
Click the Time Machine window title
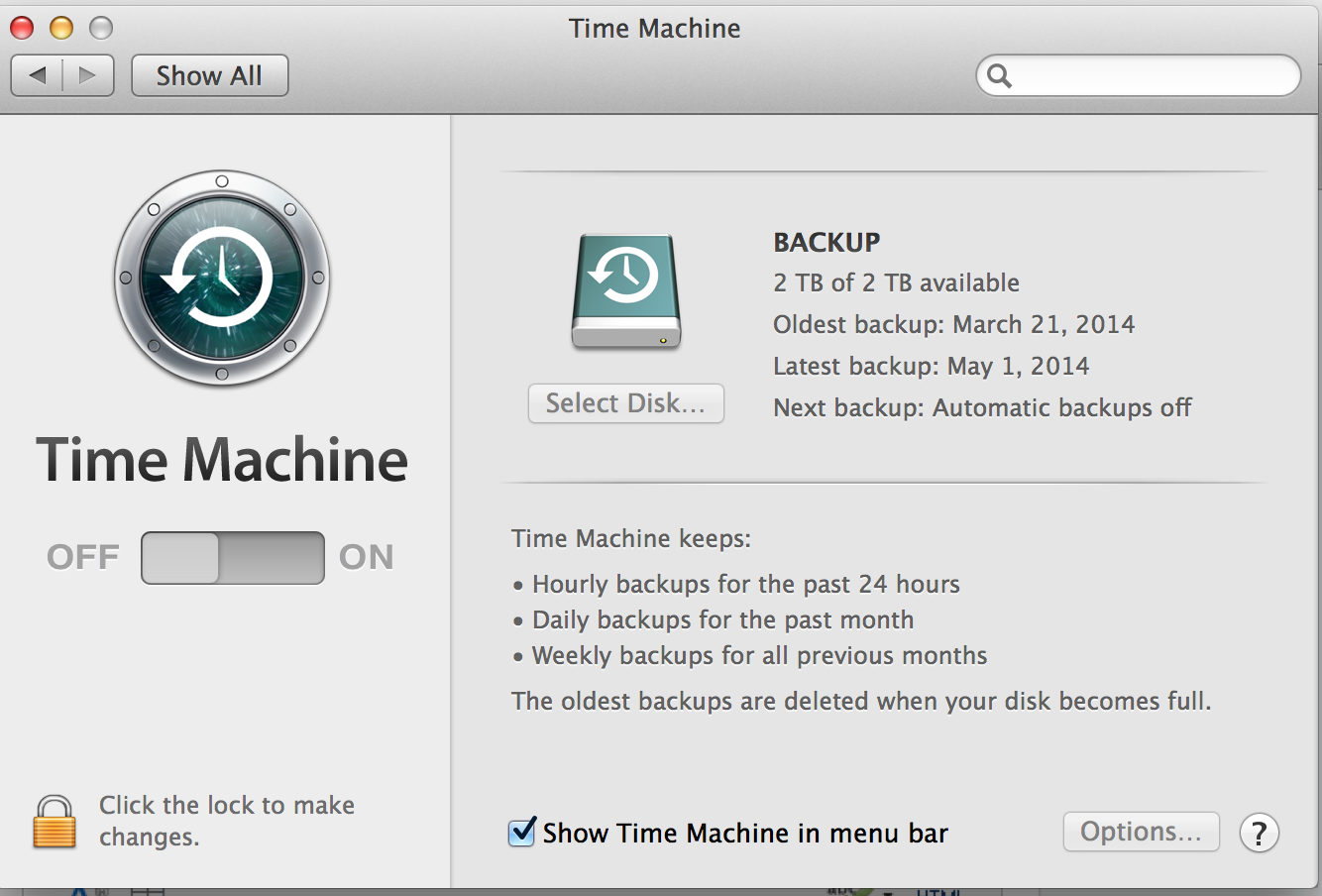(654, 29)
